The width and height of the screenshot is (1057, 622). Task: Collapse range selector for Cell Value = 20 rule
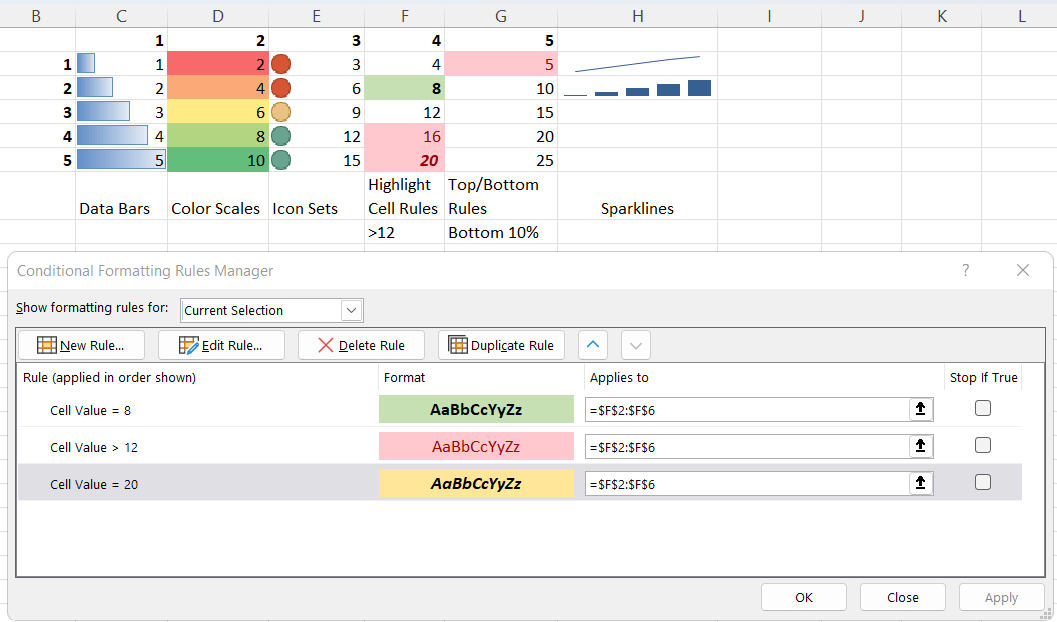921,483
